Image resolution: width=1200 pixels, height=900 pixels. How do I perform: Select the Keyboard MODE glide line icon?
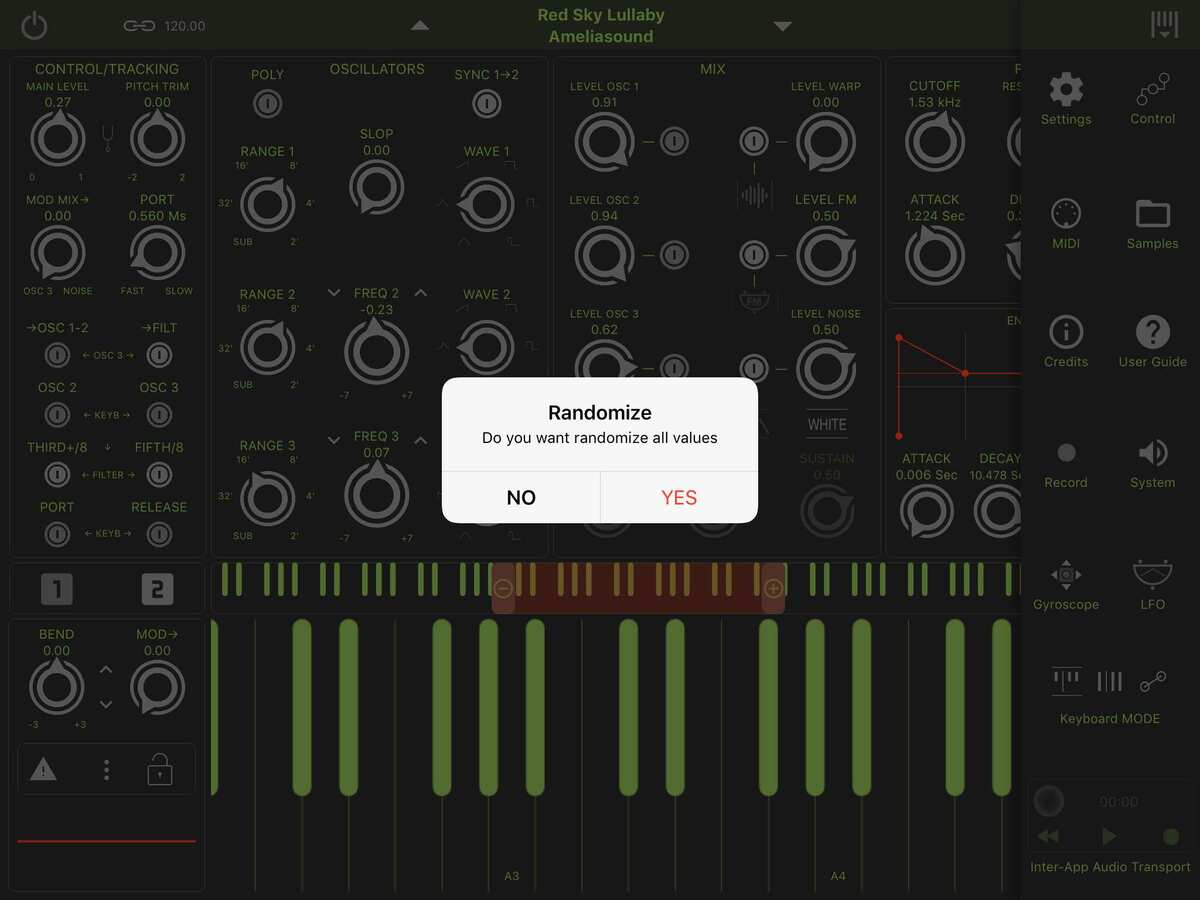pyautogui.click(x=1153, y=681)
